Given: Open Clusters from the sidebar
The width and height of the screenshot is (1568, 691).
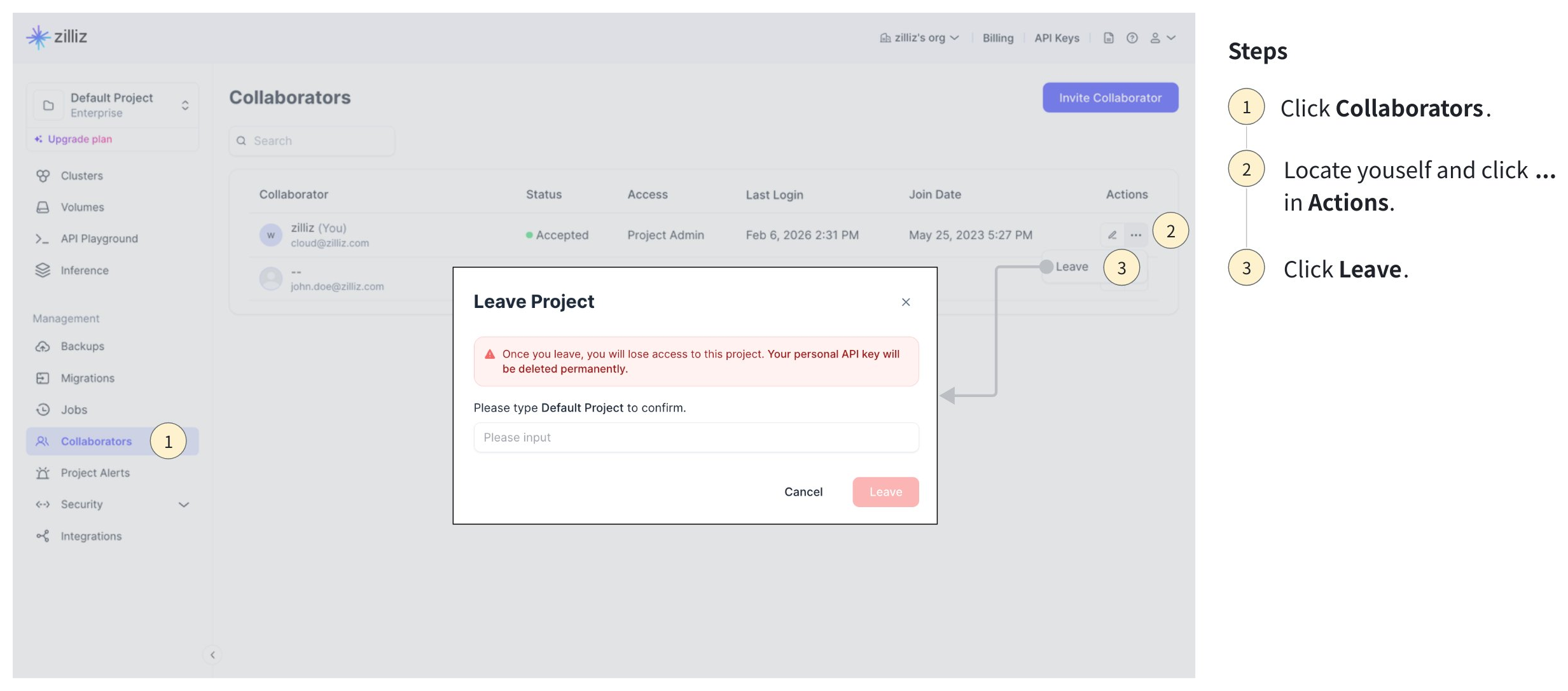Looking at the screenshot, I should 81,176.
